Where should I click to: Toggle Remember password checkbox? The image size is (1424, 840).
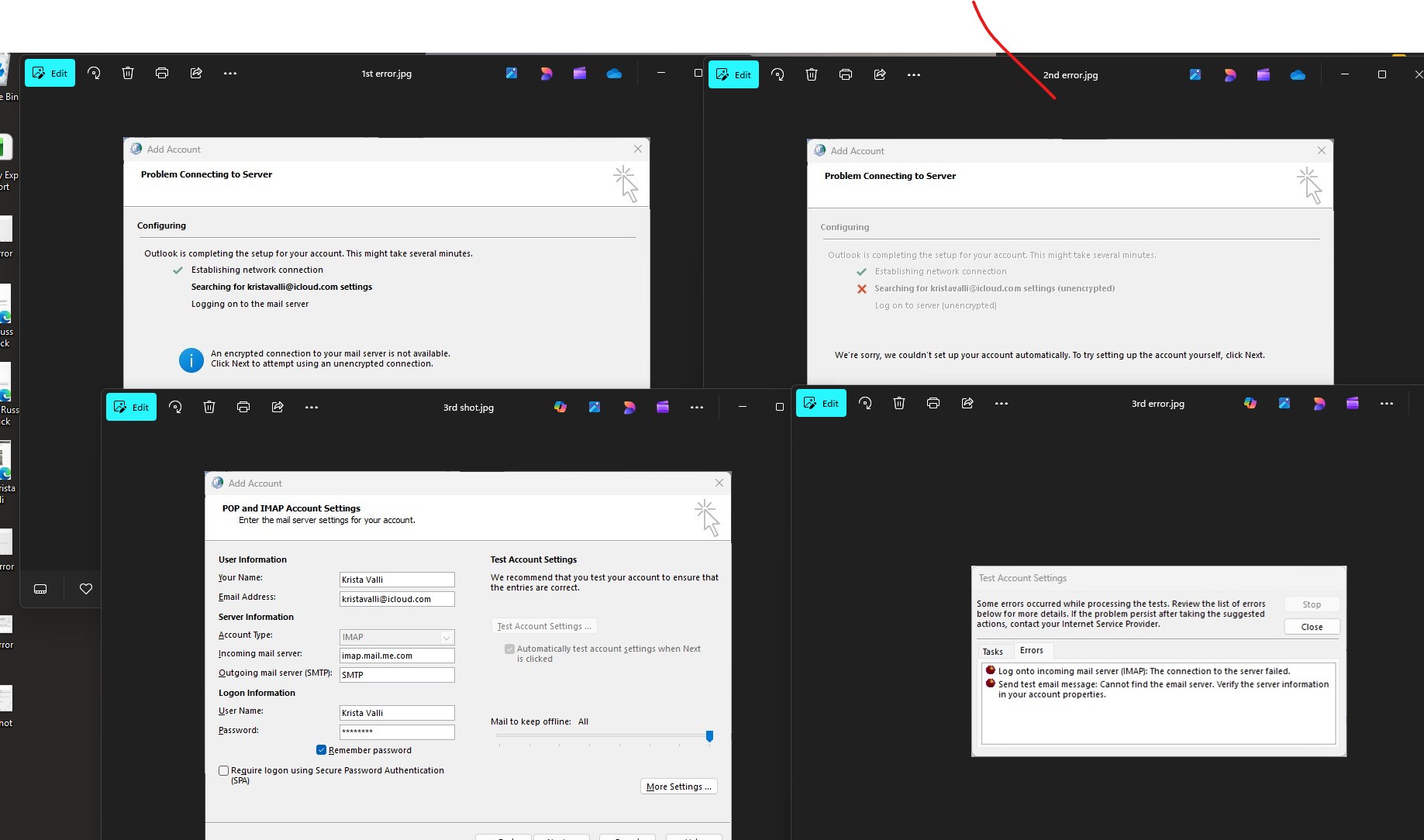tap(321, 750)
